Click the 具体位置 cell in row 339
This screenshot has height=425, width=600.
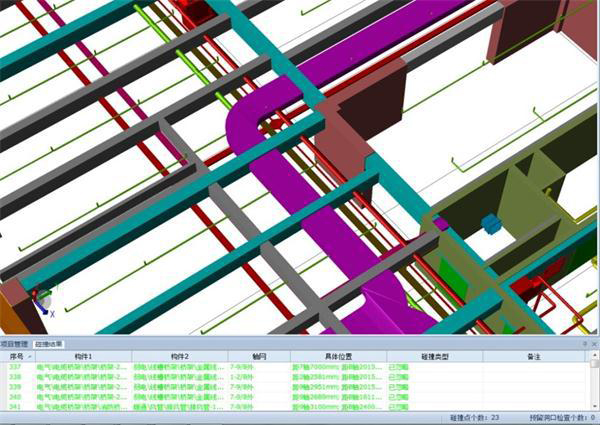(x=337, y=387)
